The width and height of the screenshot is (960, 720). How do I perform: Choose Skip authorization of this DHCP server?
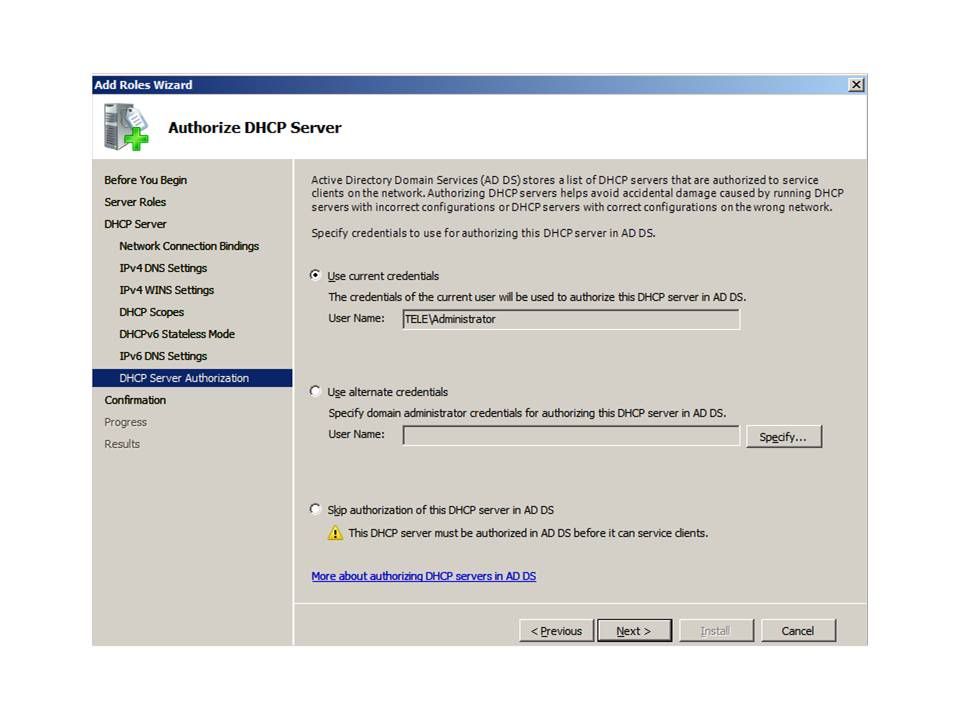pos(316,509)
